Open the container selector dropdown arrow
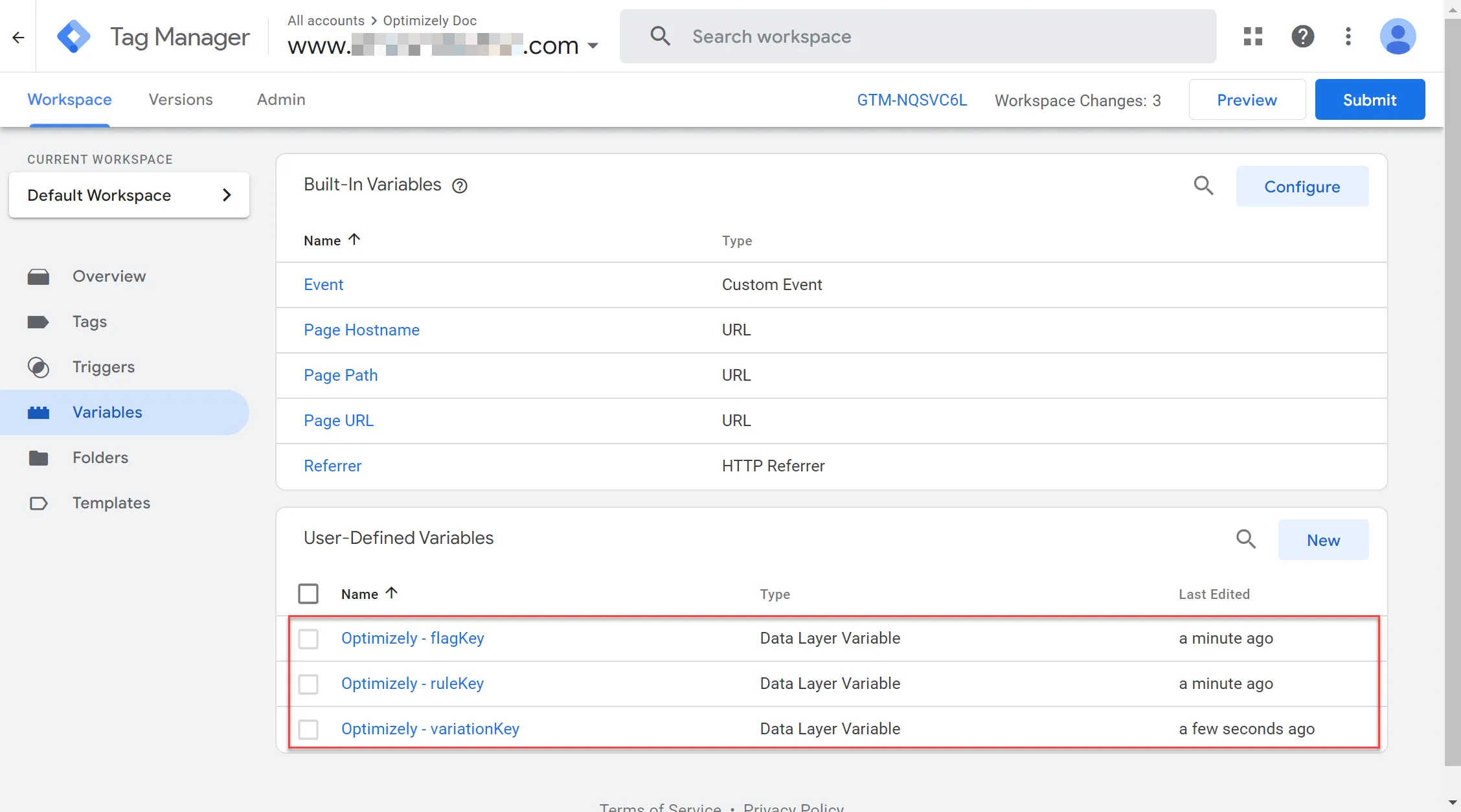The image size is (1461, 812). pyautogui.click(x=593, y=46)
